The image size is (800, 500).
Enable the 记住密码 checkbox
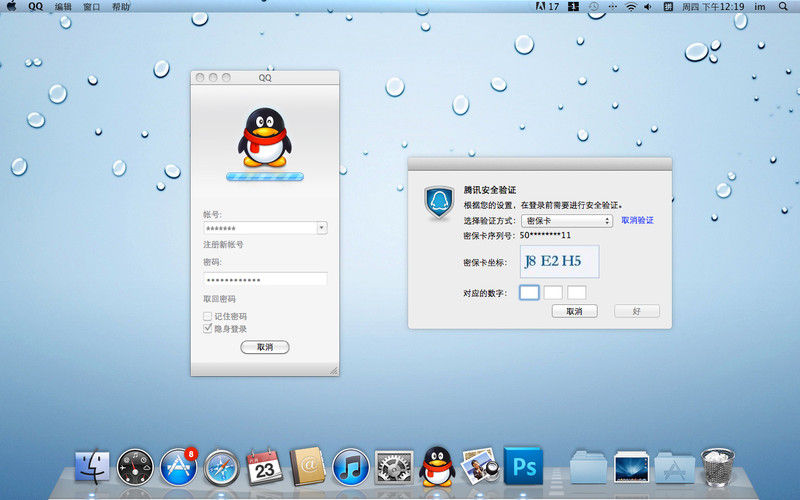point(208,316)
